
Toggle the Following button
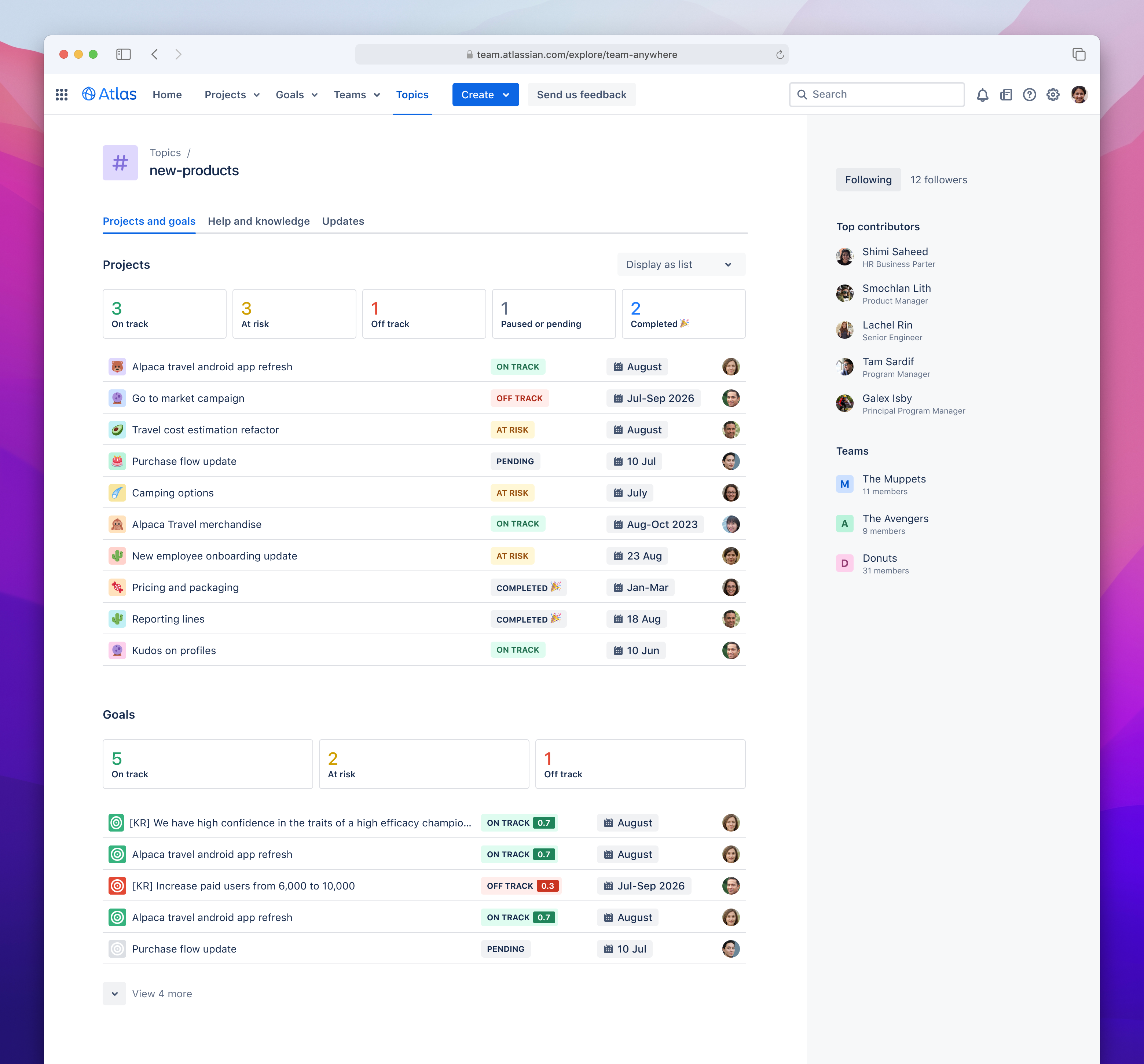pos(868,180)
